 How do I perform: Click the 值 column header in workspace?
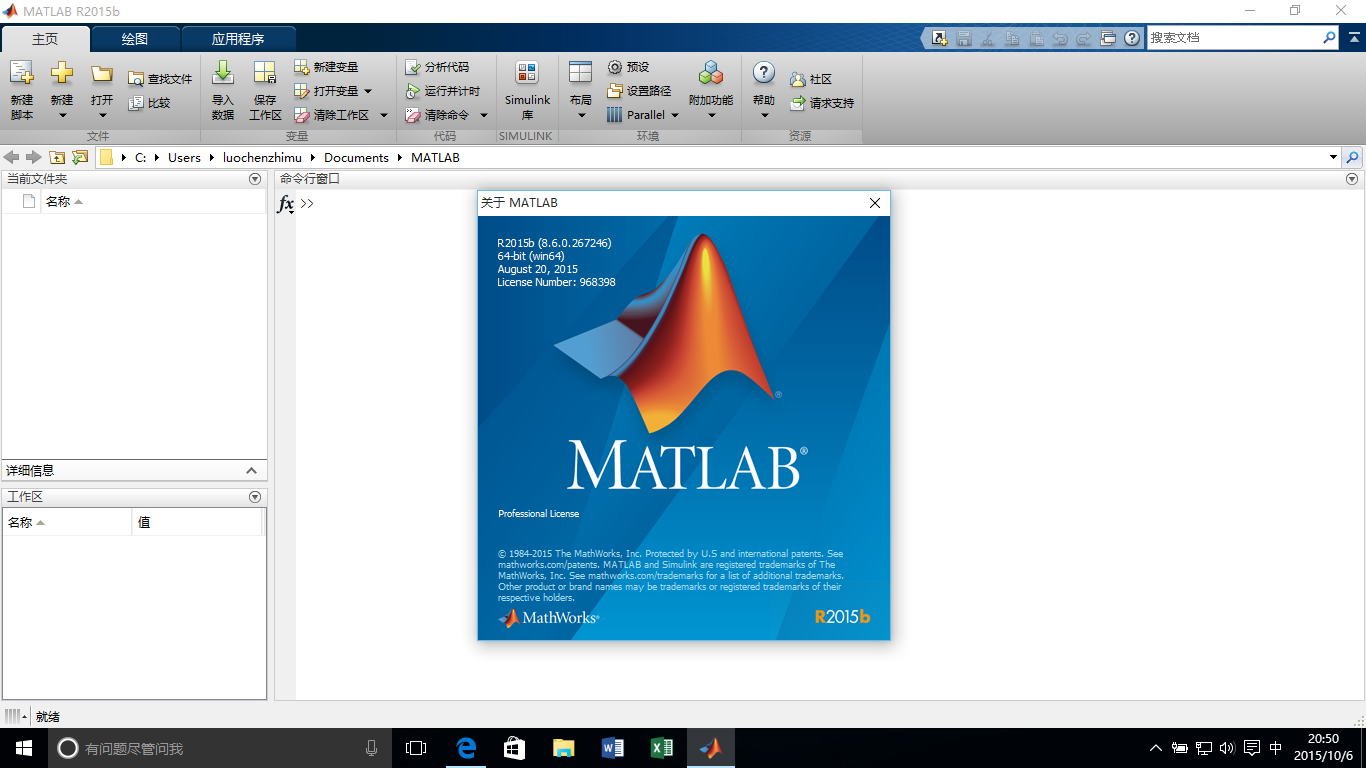click(197, 522)
